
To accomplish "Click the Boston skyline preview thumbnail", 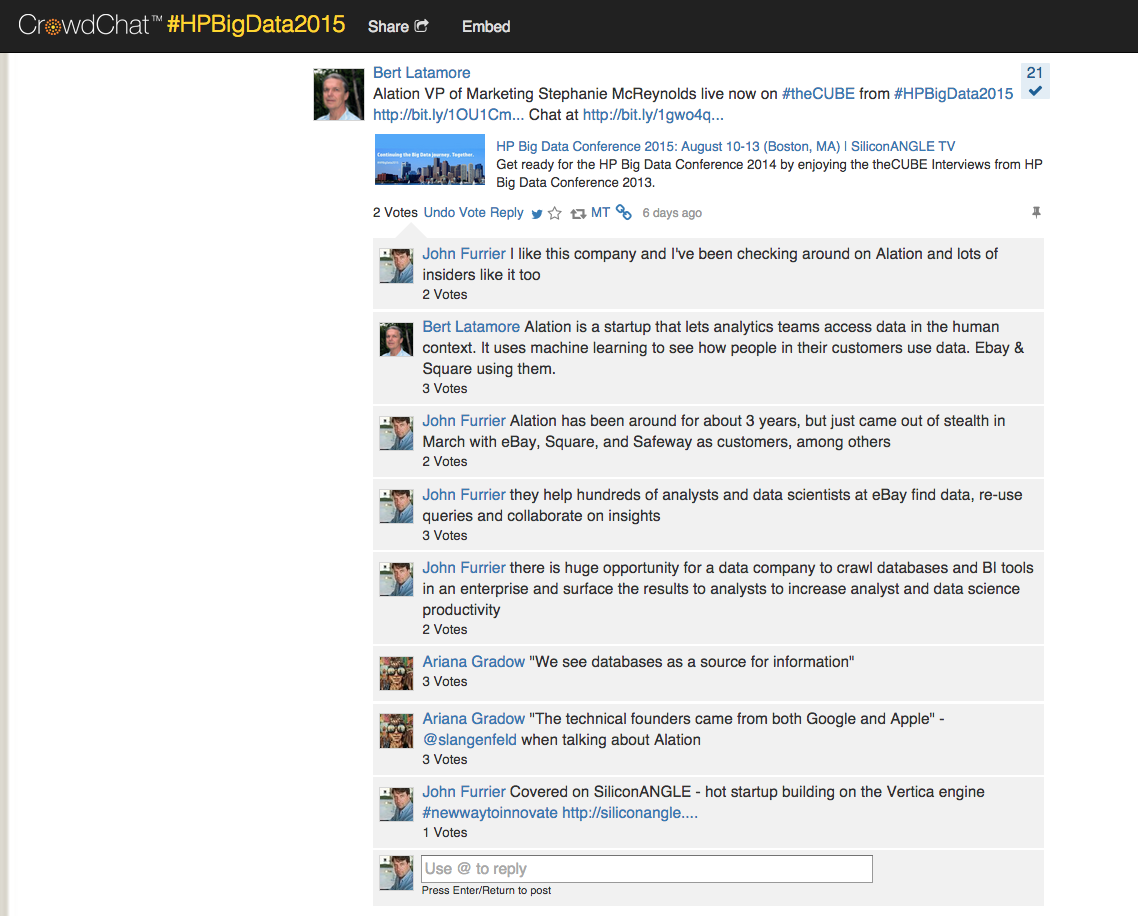I will 430,159.
